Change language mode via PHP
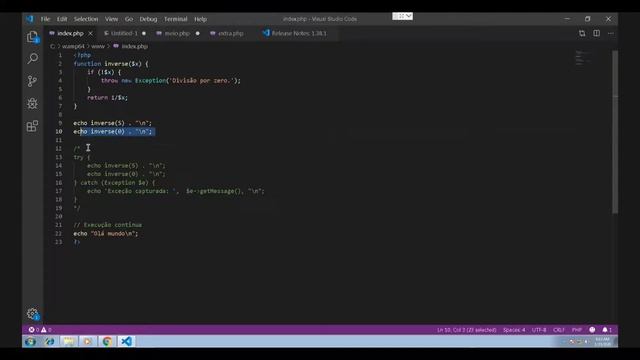Screen dimensions: 640x360 577,330
